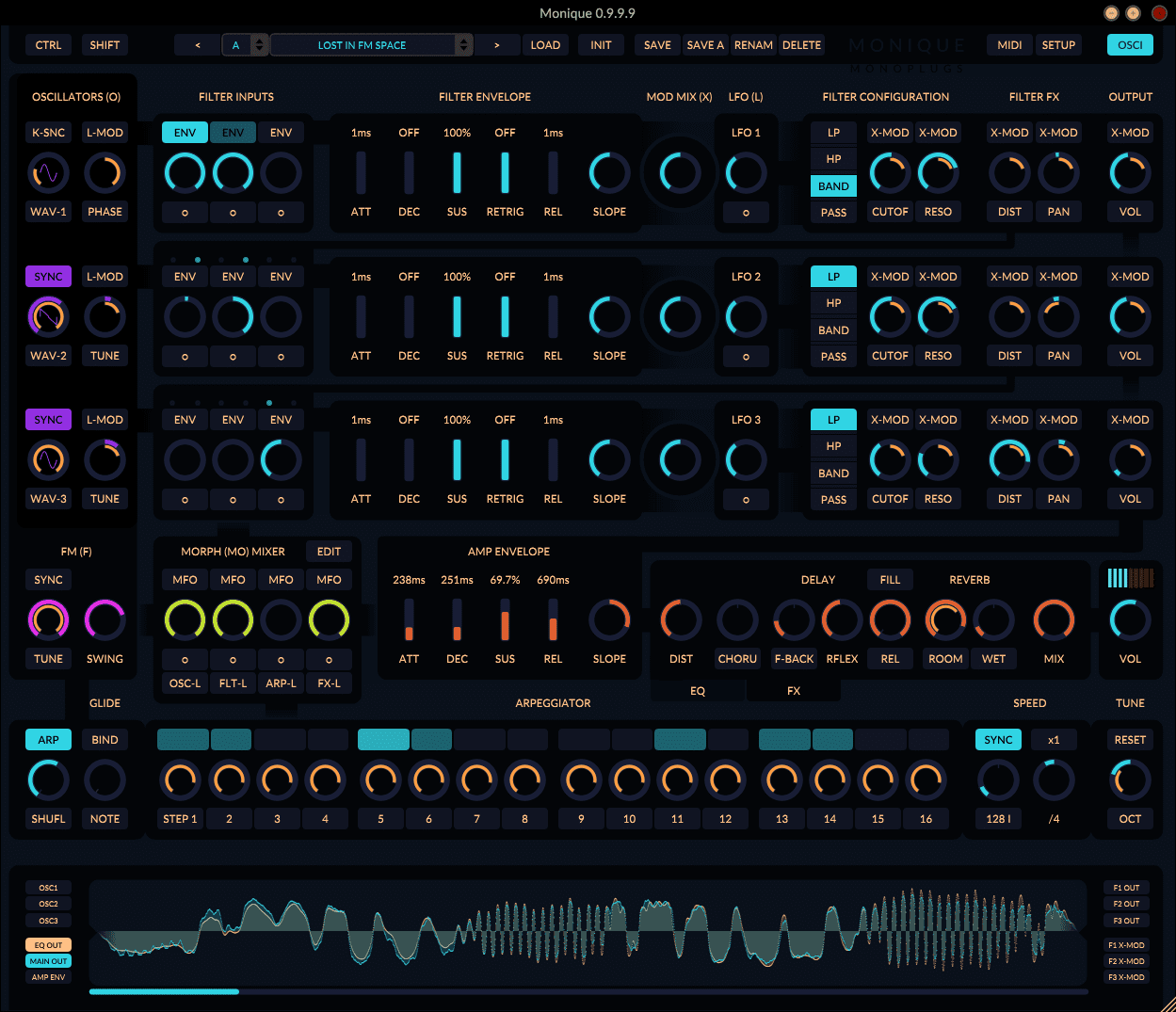Click the WAV-1 oscillator waveform knob

(48, 173)
